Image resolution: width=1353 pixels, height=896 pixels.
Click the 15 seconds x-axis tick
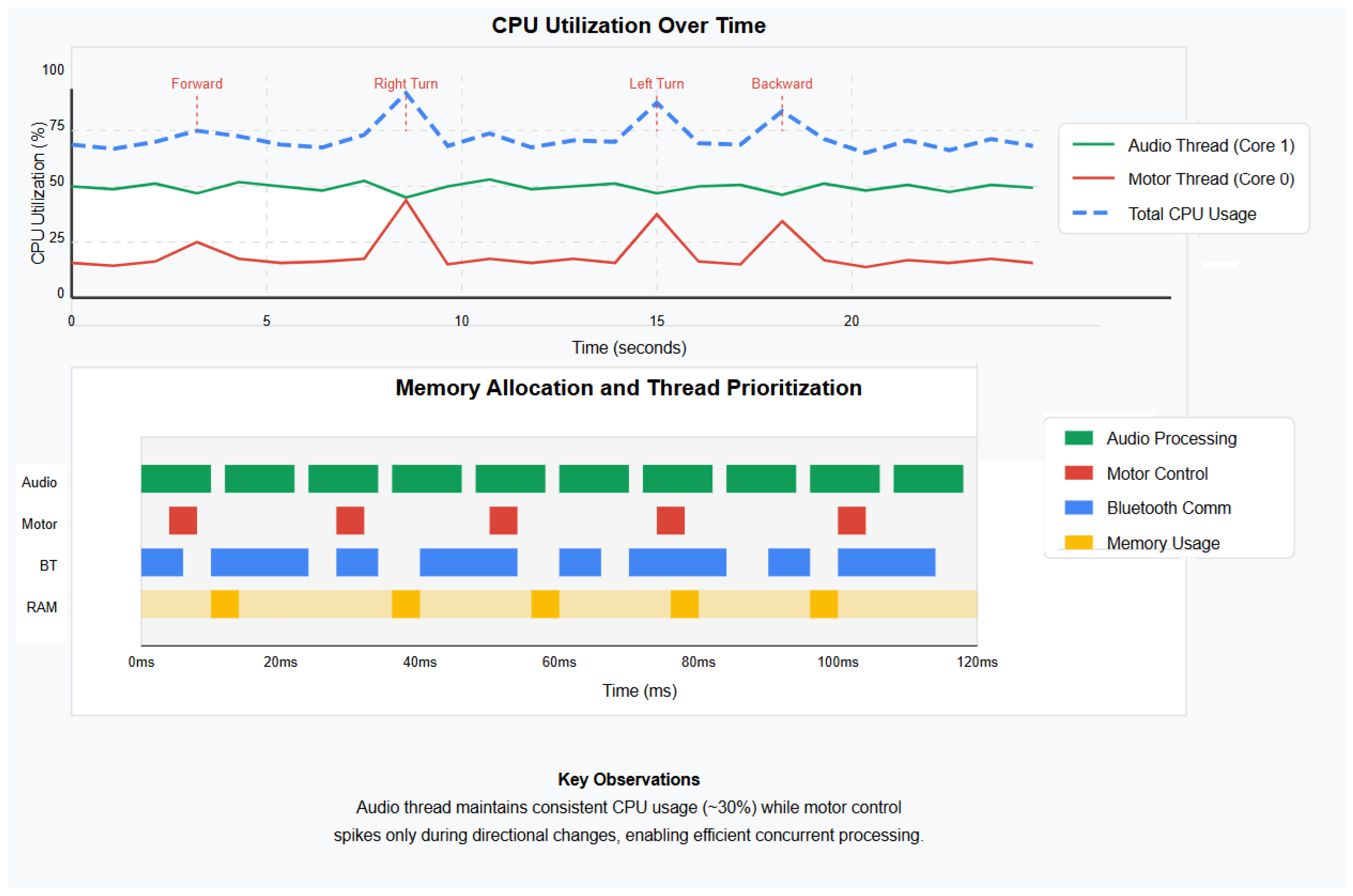[657, 321]
